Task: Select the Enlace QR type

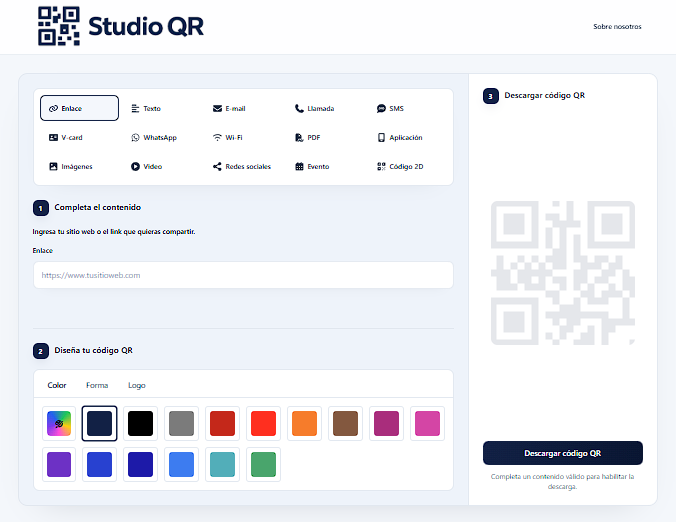Action: 79,108
